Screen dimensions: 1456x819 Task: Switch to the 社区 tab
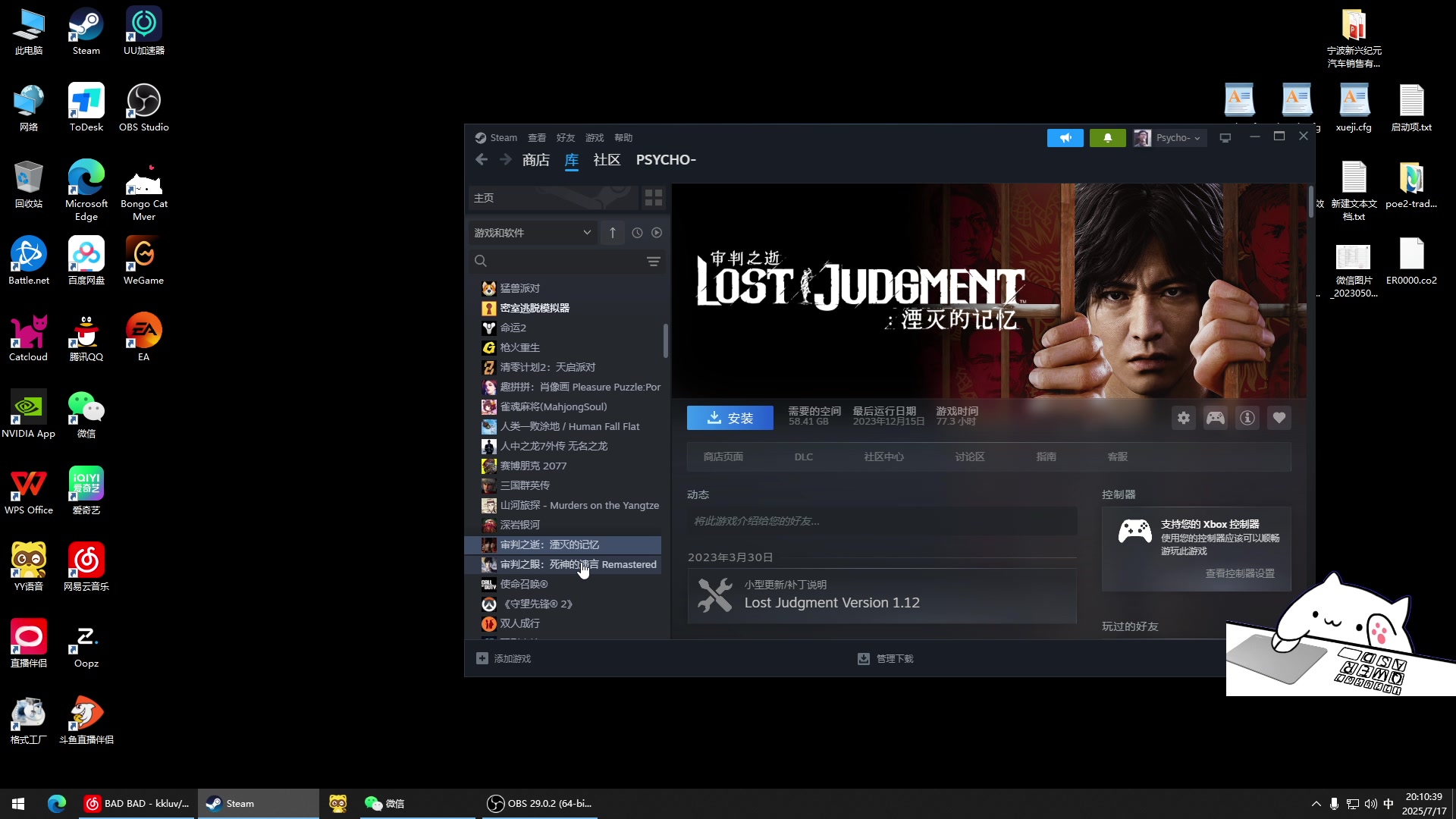(x=607, y=160)
